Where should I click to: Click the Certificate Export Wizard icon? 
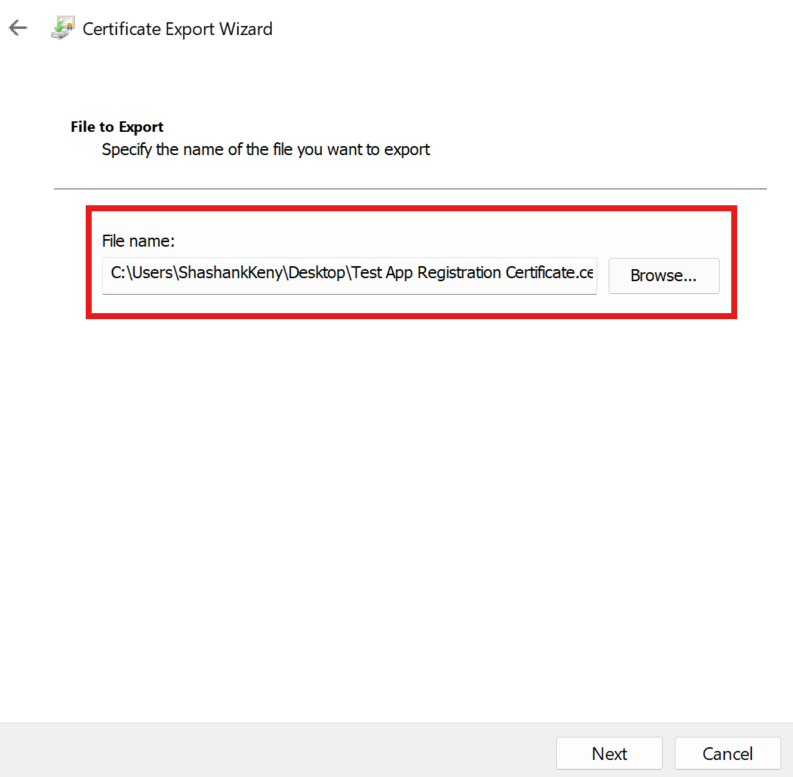pyautogui.click(x=63, y=28)
